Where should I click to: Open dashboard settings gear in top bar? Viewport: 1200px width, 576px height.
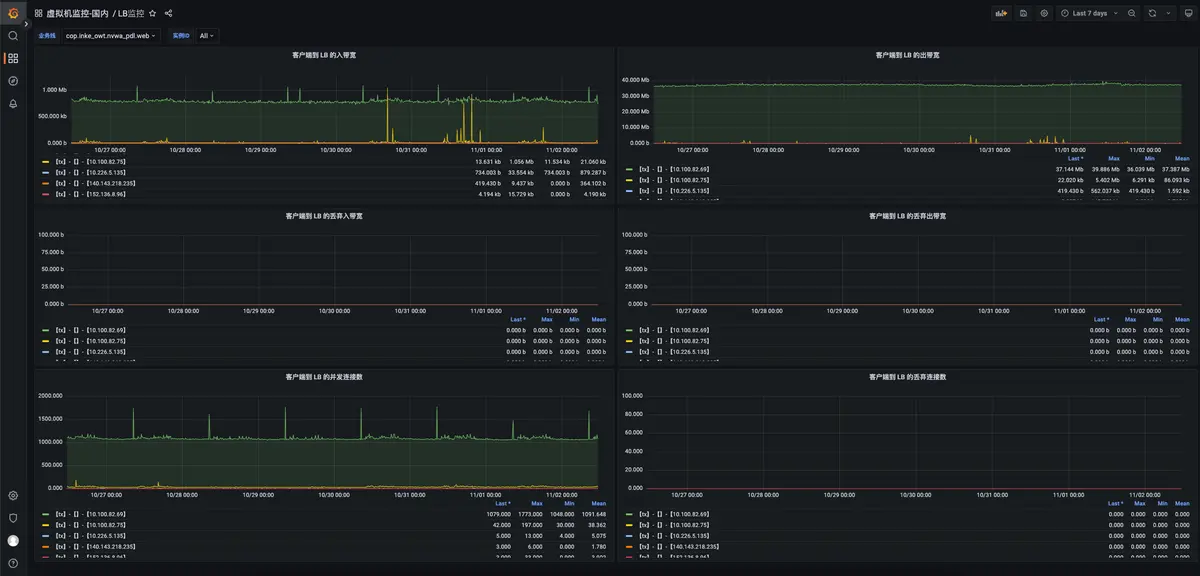[1044, 13]
